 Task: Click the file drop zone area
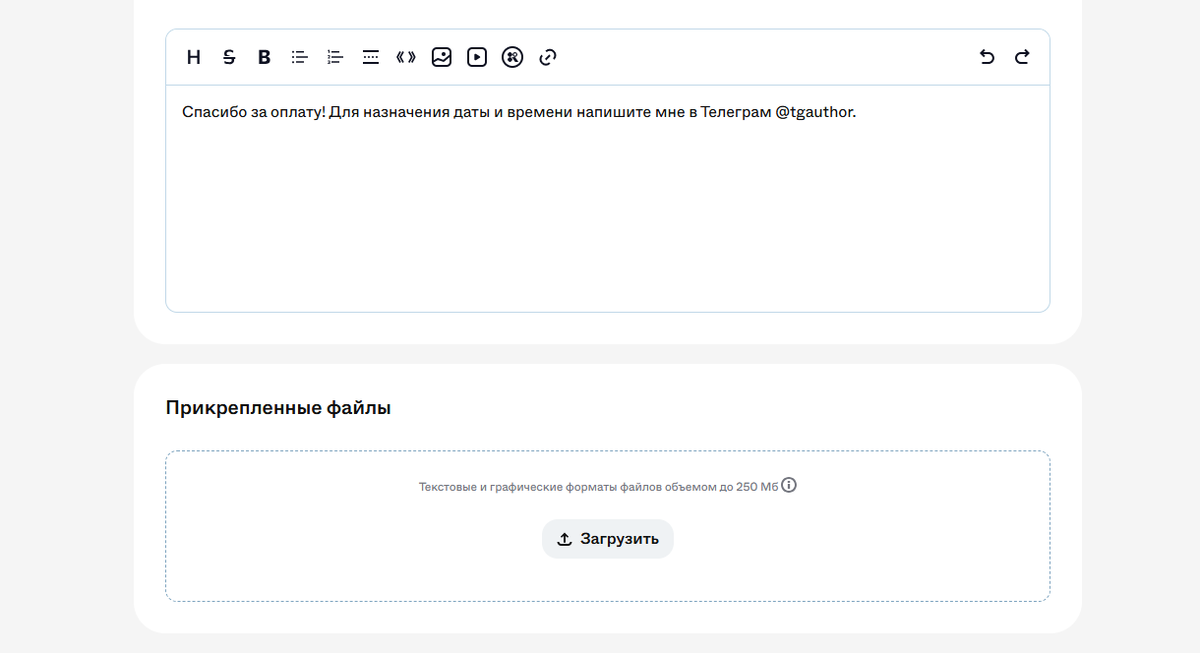tap(608, 526)
